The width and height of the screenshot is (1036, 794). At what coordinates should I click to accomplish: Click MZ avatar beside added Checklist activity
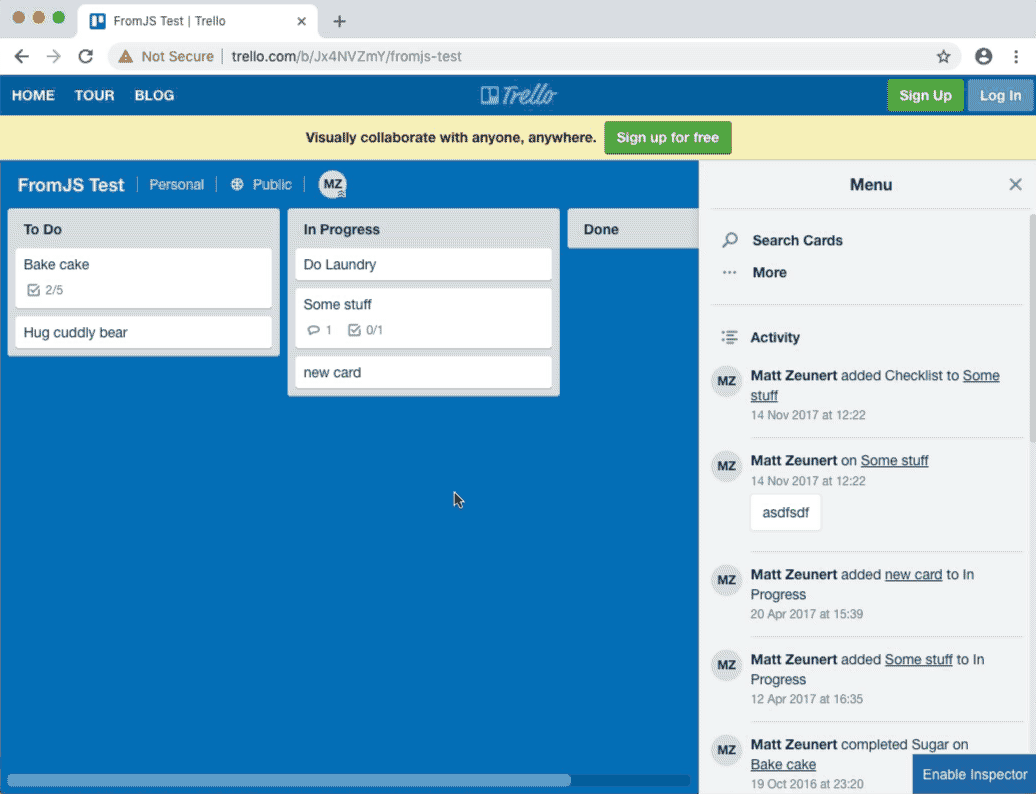727,381
